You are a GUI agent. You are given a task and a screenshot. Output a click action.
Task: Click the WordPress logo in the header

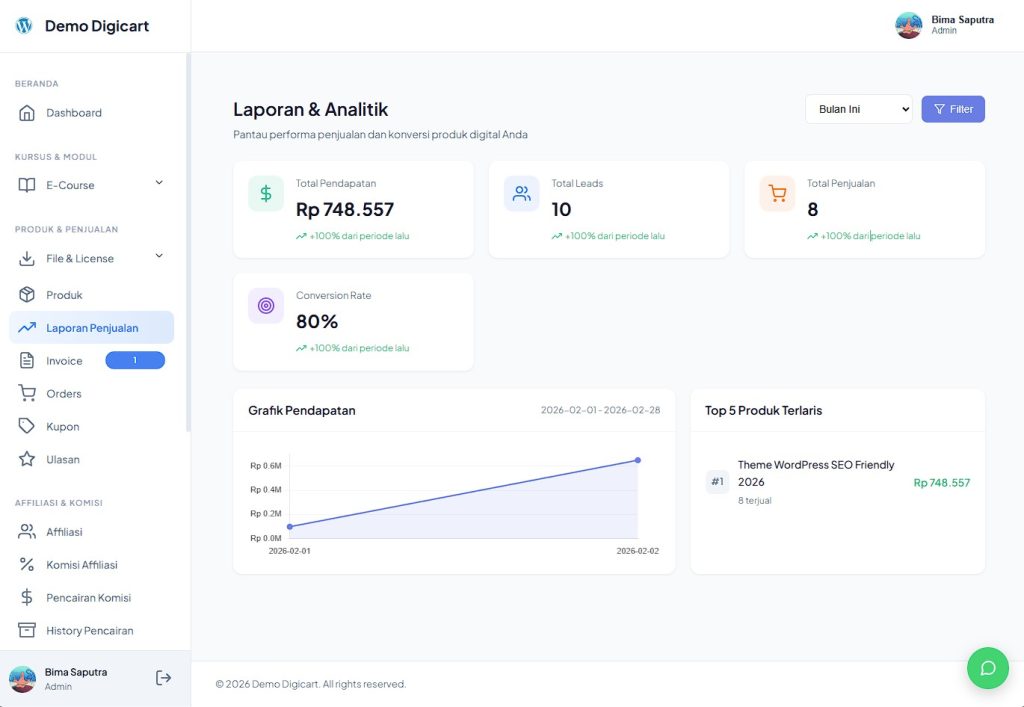(22, 25)
